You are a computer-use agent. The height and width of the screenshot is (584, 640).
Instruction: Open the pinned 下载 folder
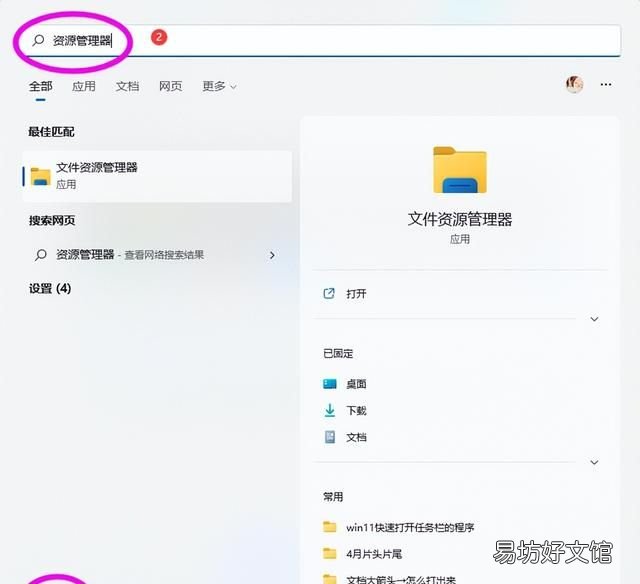pyautogui.click(x=356, y=411)
